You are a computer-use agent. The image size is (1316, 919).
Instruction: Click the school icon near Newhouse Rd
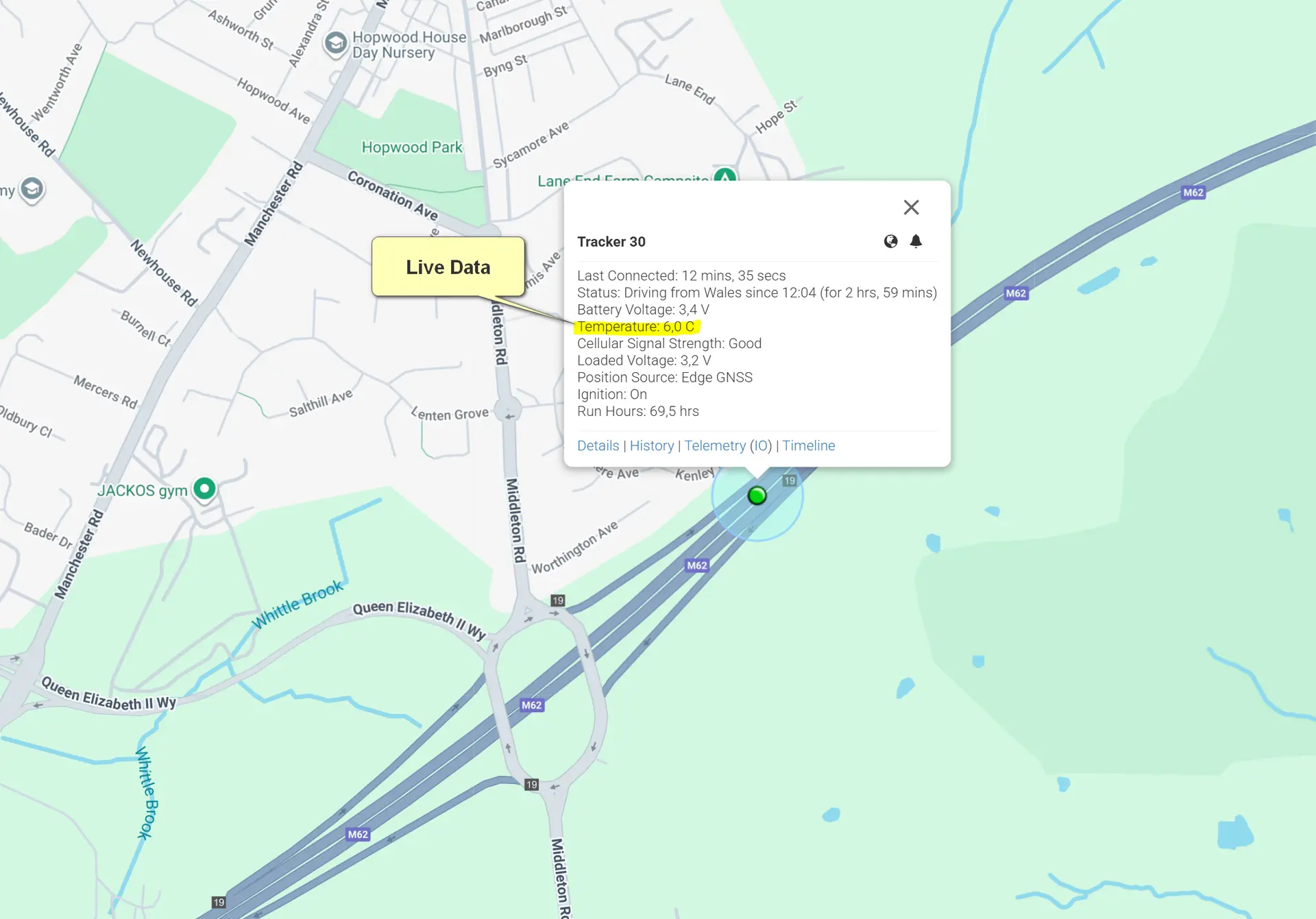(32, 188)
